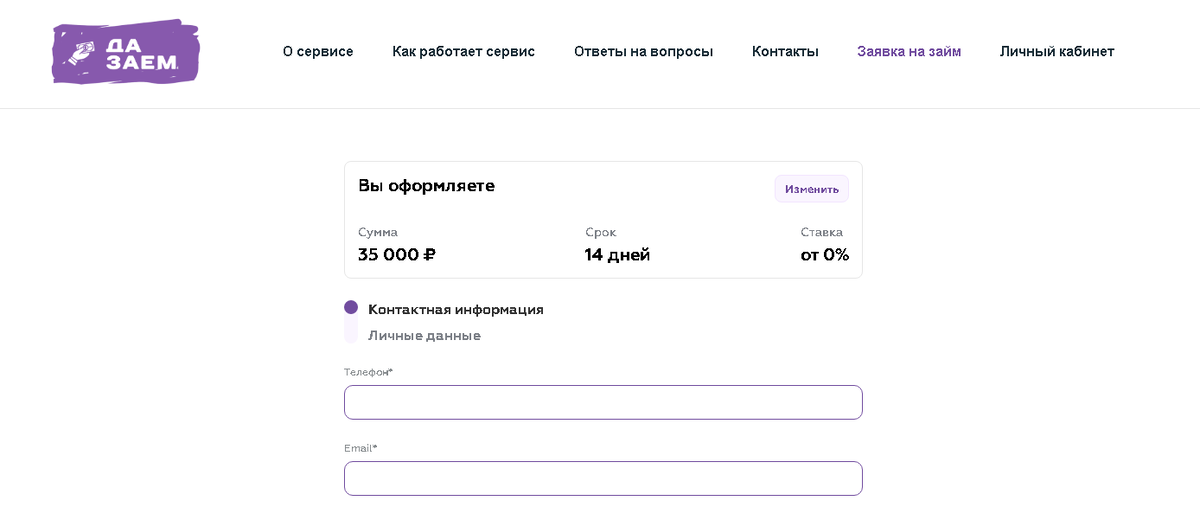
Task: Switch to the Личные данные step
Action: coord(424,335)
